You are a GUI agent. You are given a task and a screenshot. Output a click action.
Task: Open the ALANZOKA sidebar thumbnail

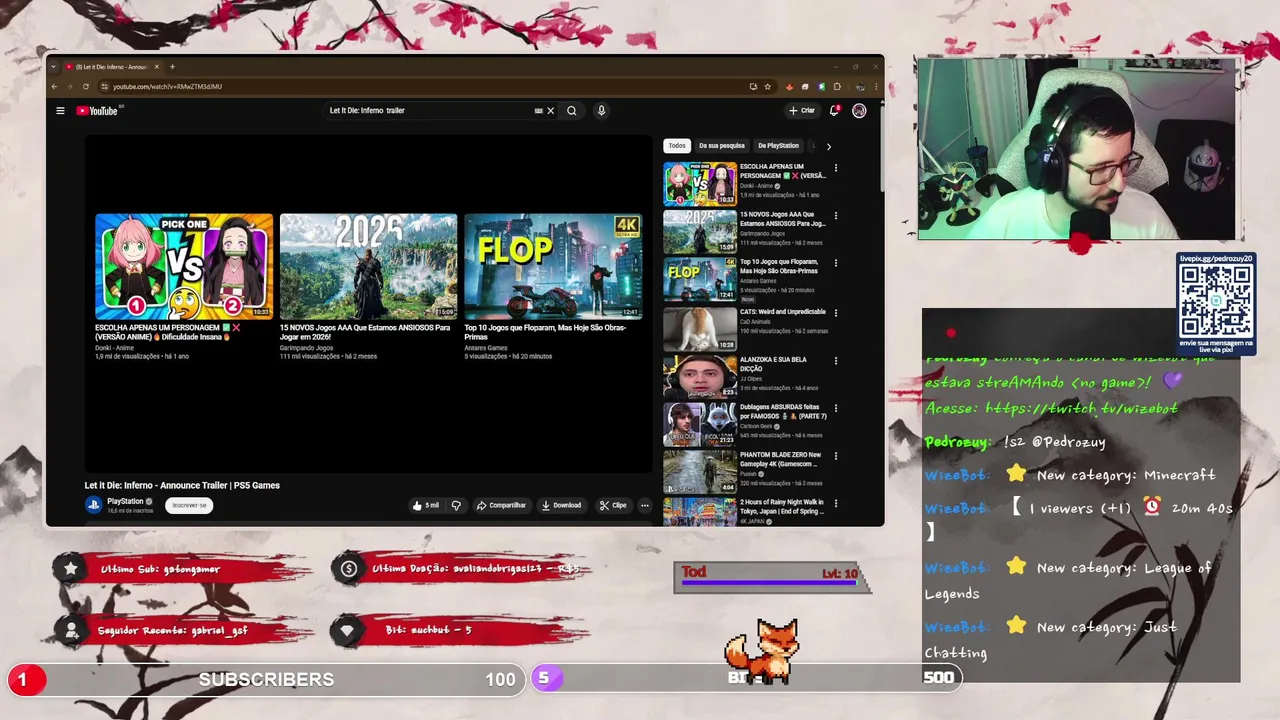(x=700, y=377)
